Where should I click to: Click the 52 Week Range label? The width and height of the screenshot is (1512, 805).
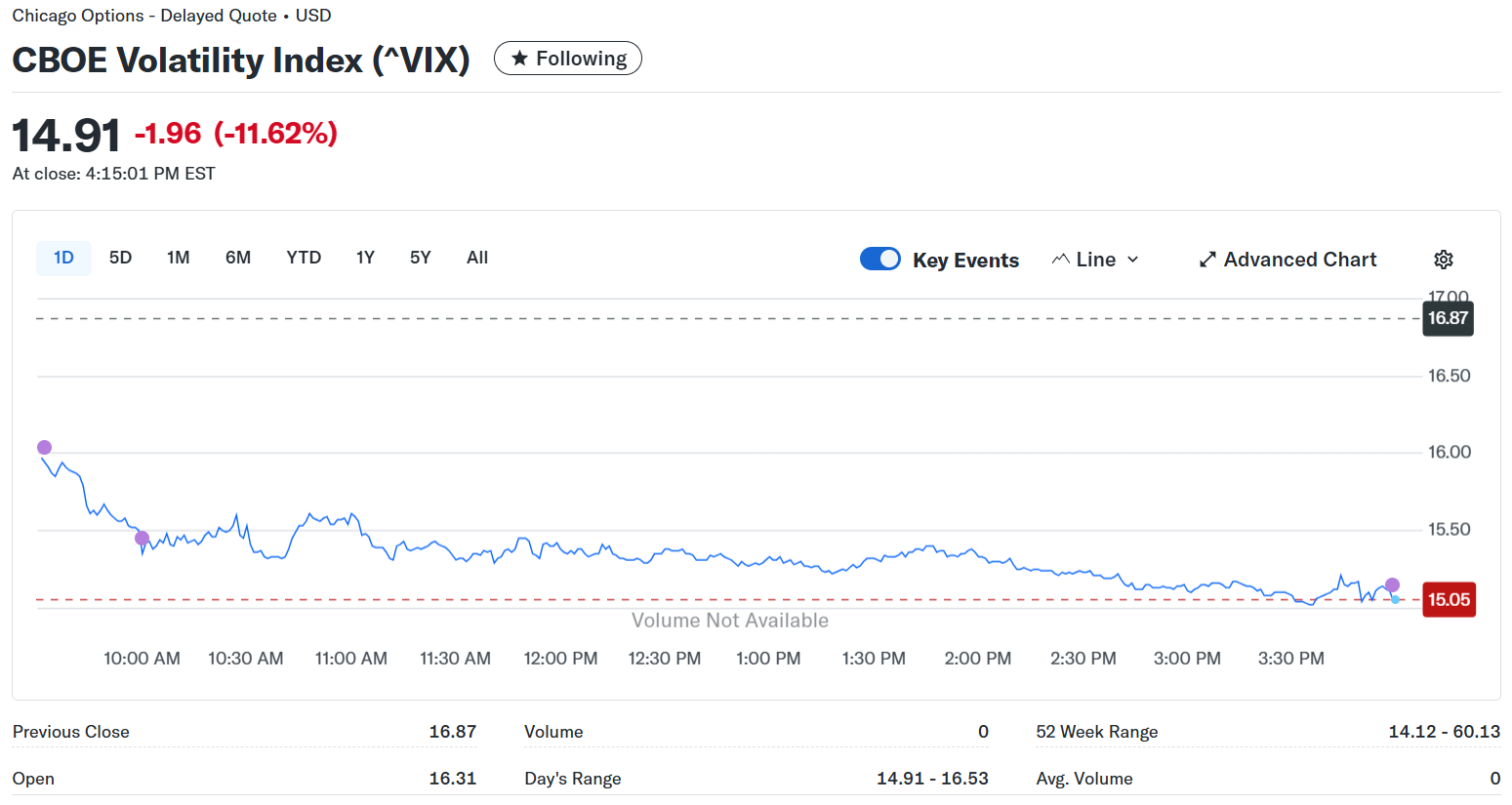tap(1097, 732)
